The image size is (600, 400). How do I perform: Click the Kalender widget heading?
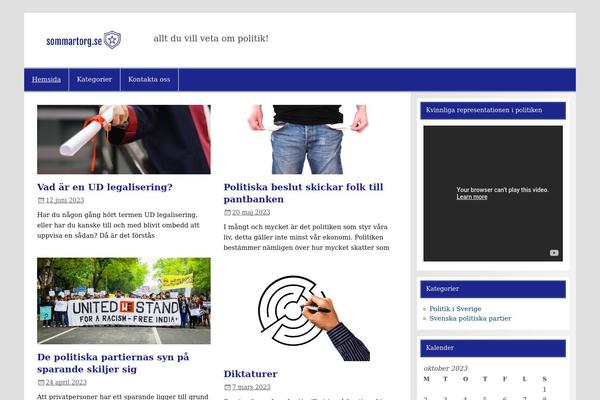coord(493,348)
